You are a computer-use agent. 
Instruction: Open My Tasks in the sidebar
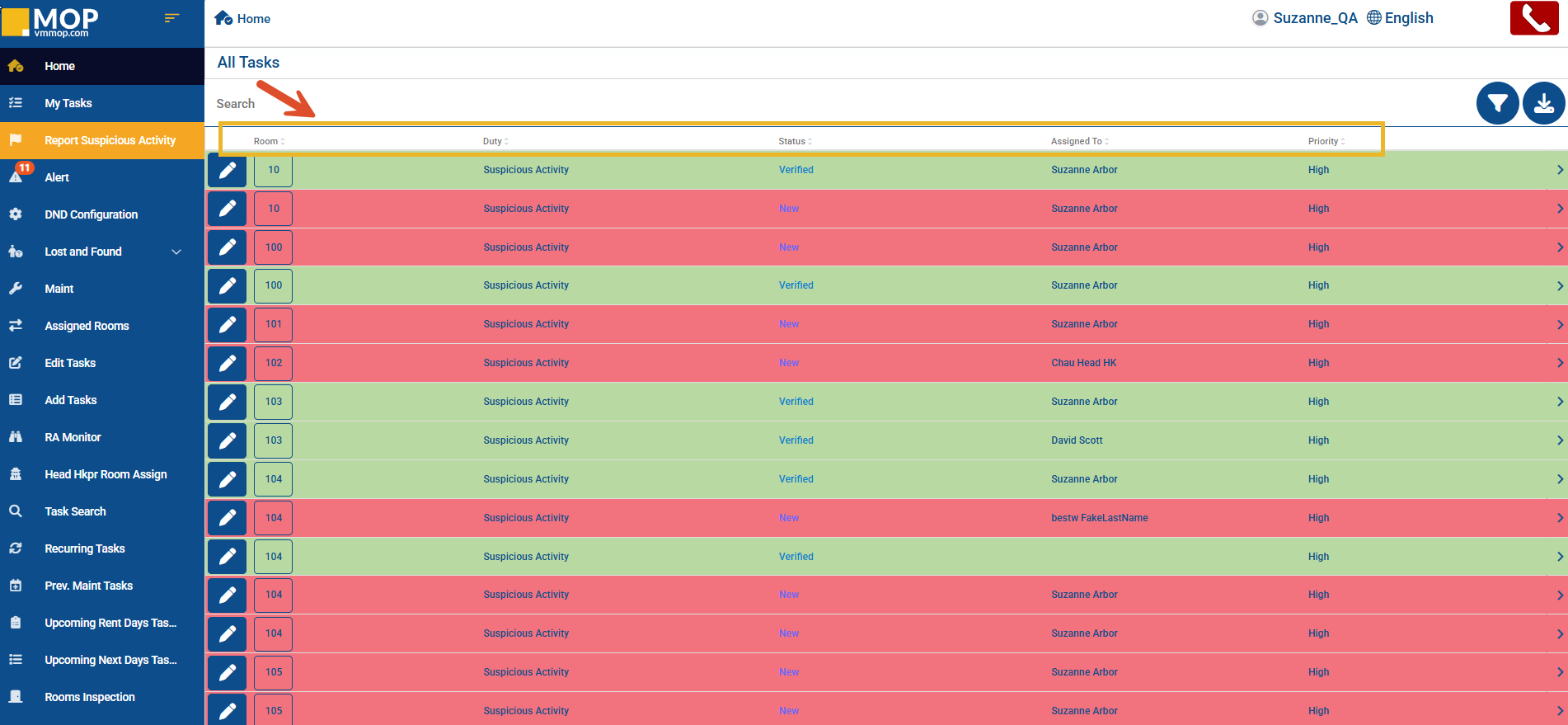pos(68,103)
